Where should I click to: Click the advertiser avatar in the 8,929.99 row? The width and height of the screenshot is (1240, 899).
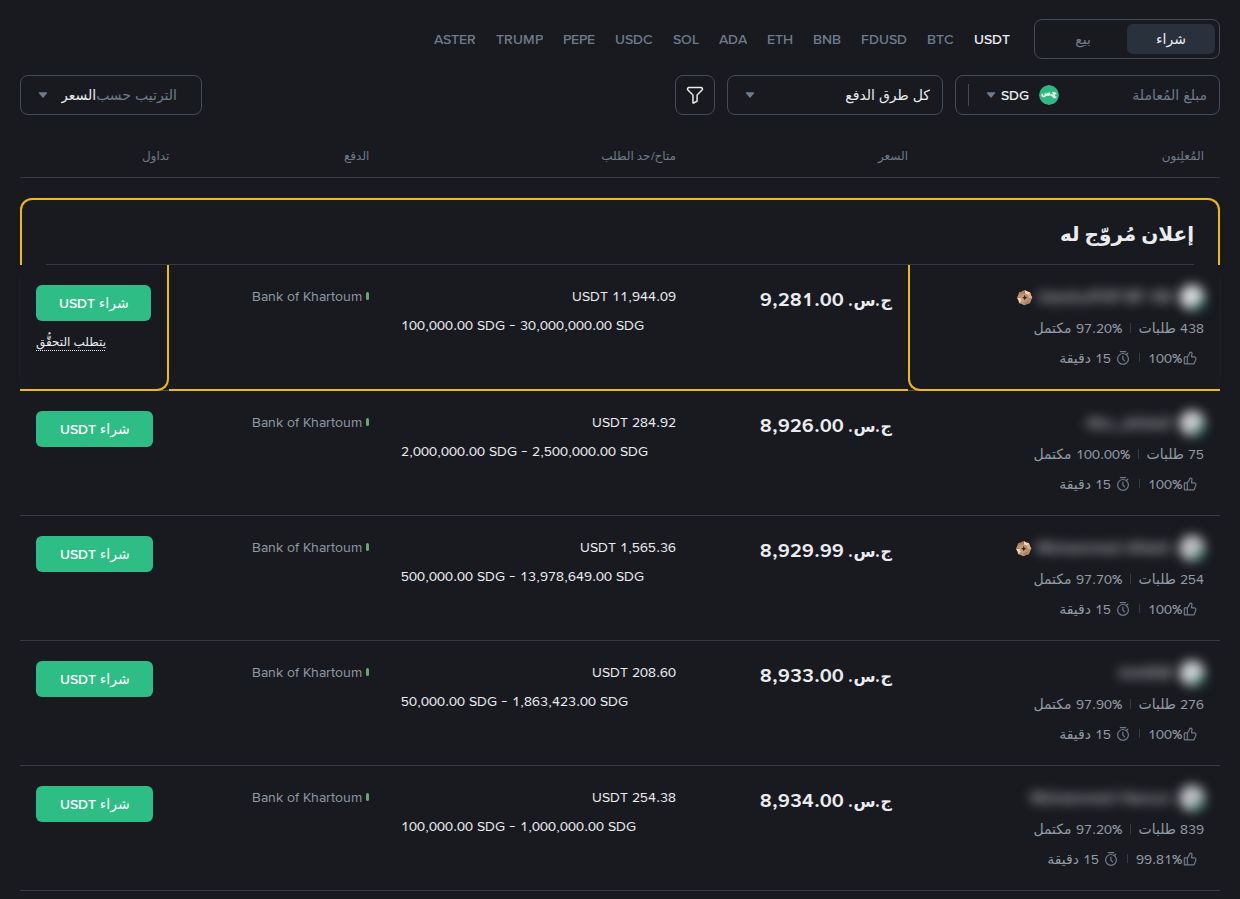[1190, 548]
